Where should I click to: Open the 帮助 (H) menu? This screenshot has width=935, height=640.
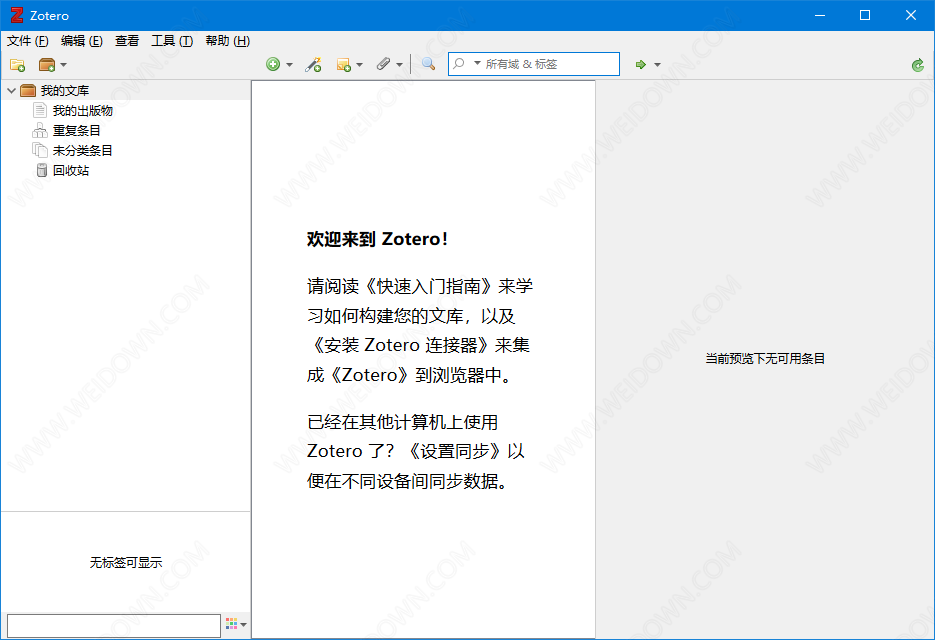point(227,41)
